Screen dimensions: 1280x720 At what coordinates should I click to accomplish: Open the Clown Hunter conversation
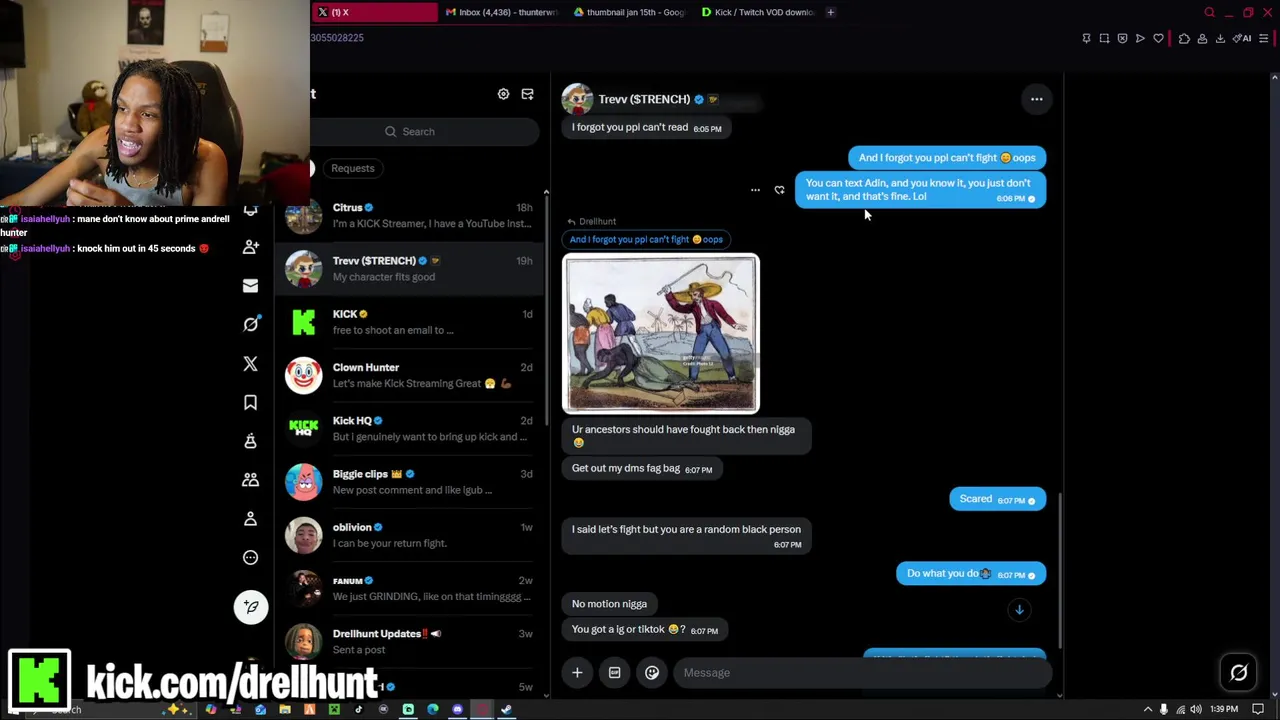[411, 375]
